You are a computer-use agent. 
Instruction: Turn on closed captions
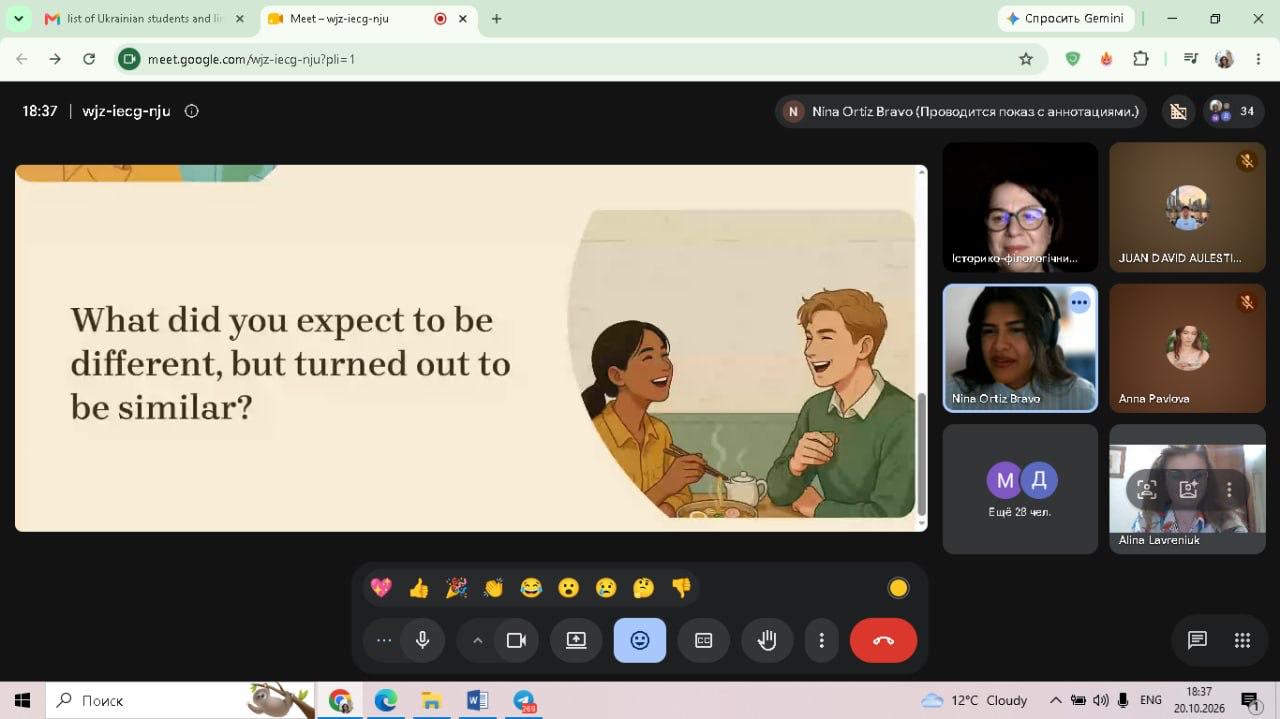(x=704, y=641)
